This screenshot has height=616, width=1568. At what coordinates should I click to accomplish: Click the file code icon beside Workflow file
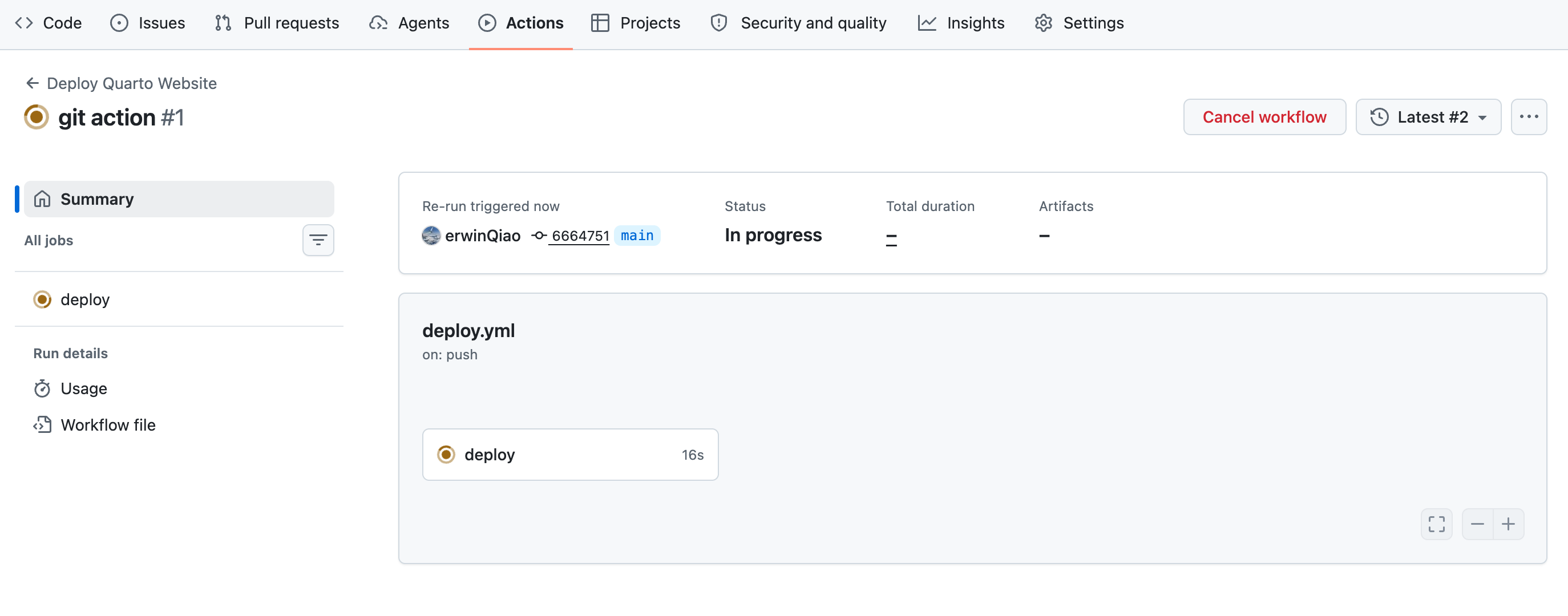[42, 425]
